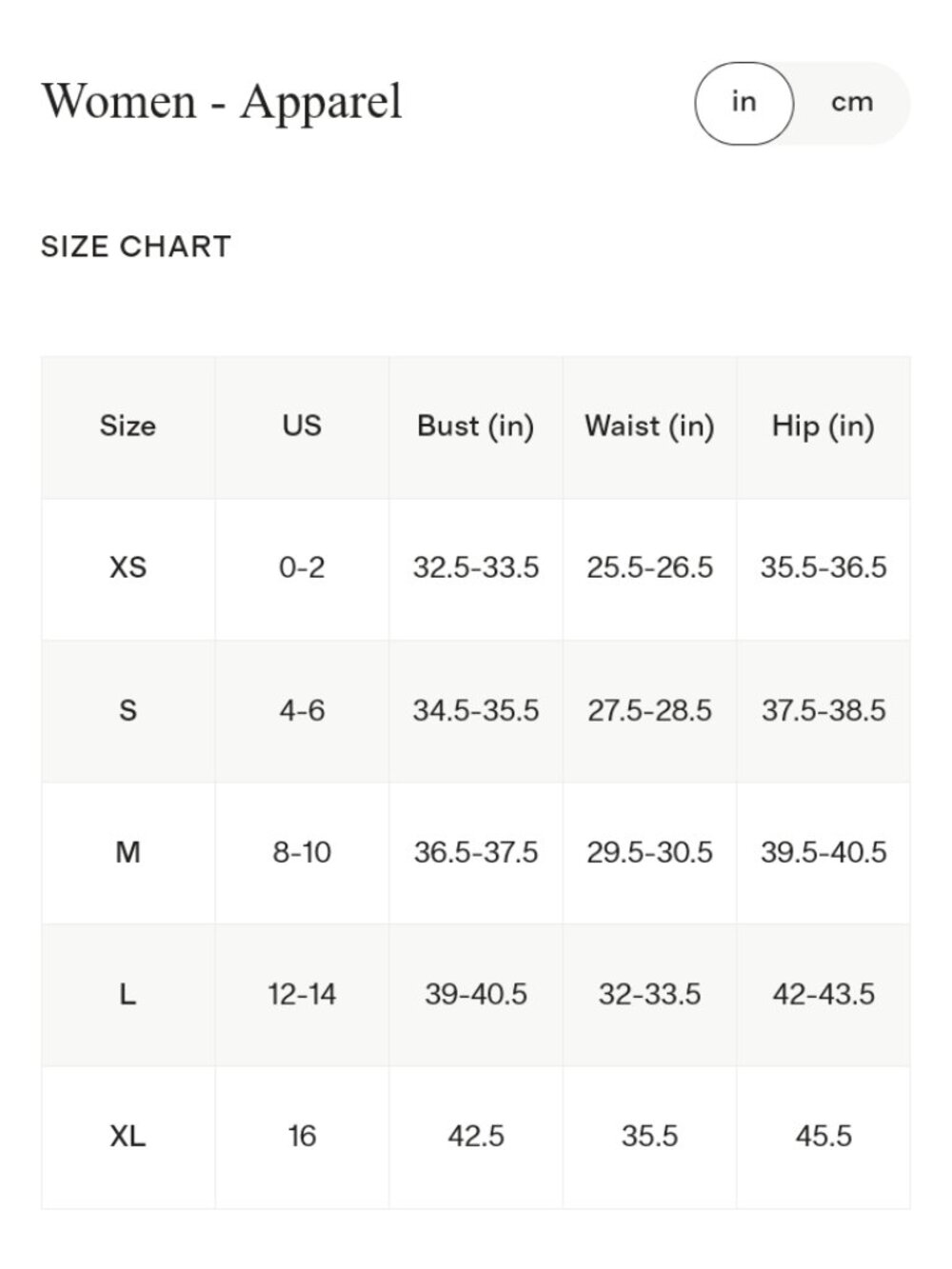Select the XS size row label
This screenshot has height=1269, width=952.
128,568
